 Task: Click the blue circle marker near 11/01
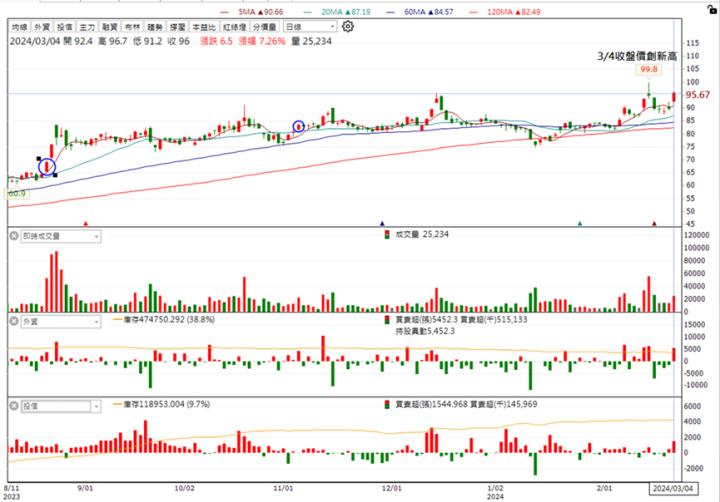tap(298, 126)
